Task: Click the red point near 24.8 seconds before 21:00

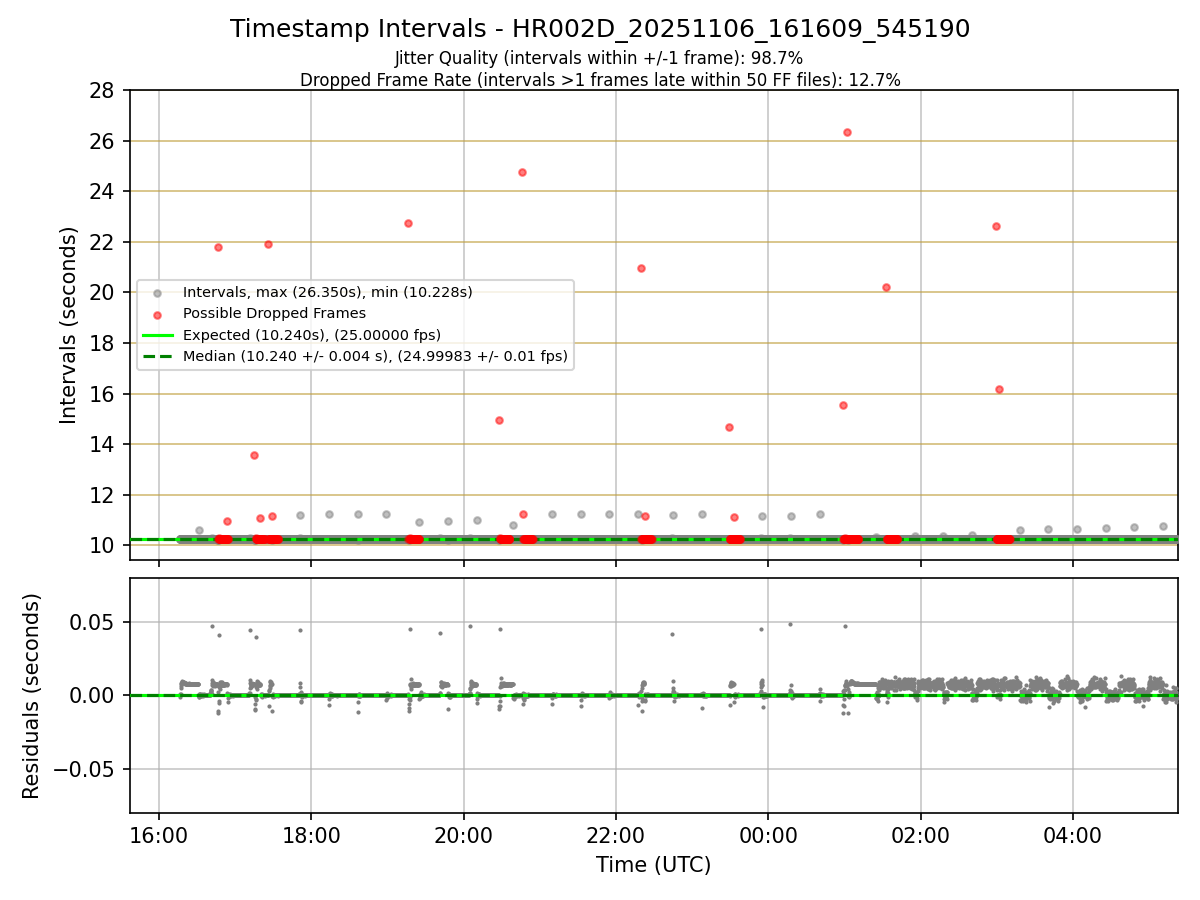Action: coord(522,172)
